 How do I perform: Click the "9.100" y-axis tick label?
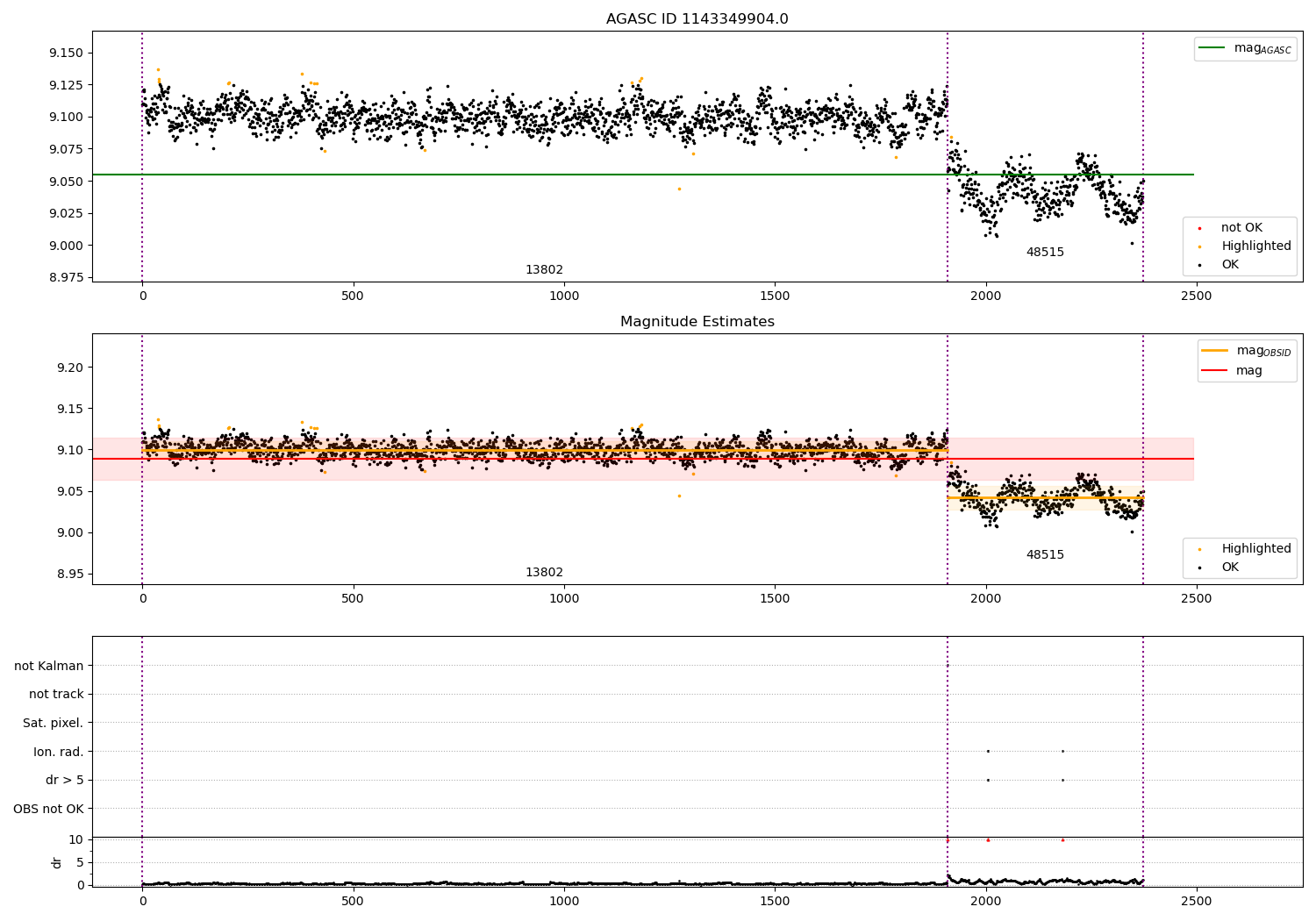(66, 118)
